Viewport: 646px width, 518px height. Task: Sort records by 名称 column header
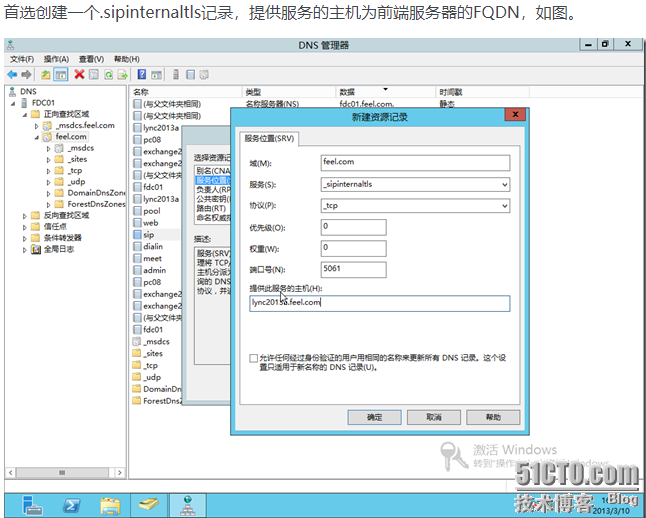pyautogui.click(x=185, y=92)
